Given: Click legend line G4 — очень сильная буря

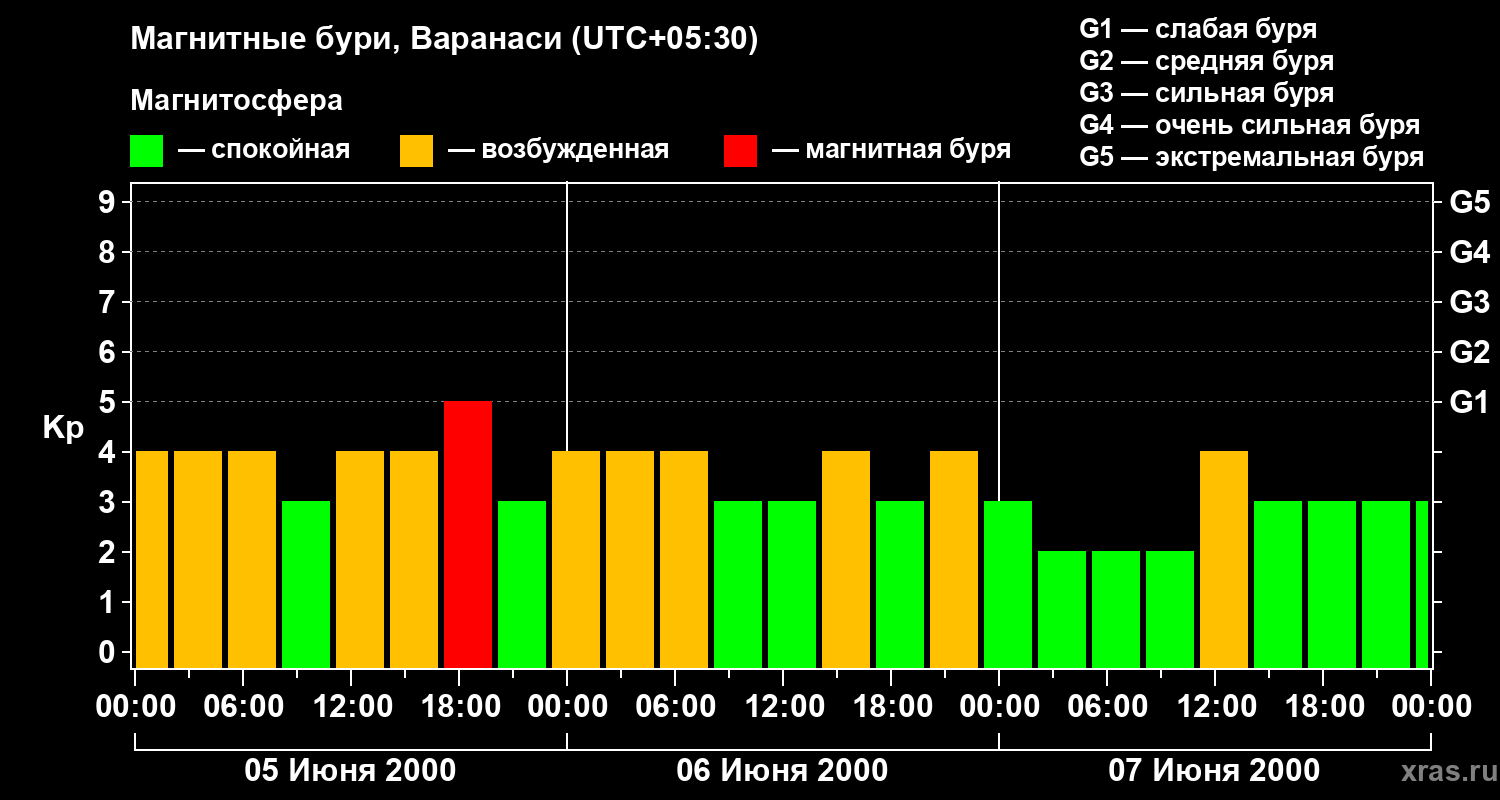Looking at the screenshot, I should [1249, 125].
